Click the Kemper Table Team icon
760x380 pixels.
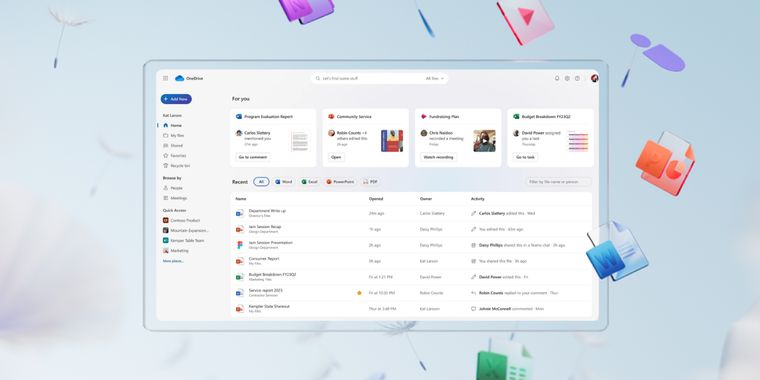click(166, 240)
